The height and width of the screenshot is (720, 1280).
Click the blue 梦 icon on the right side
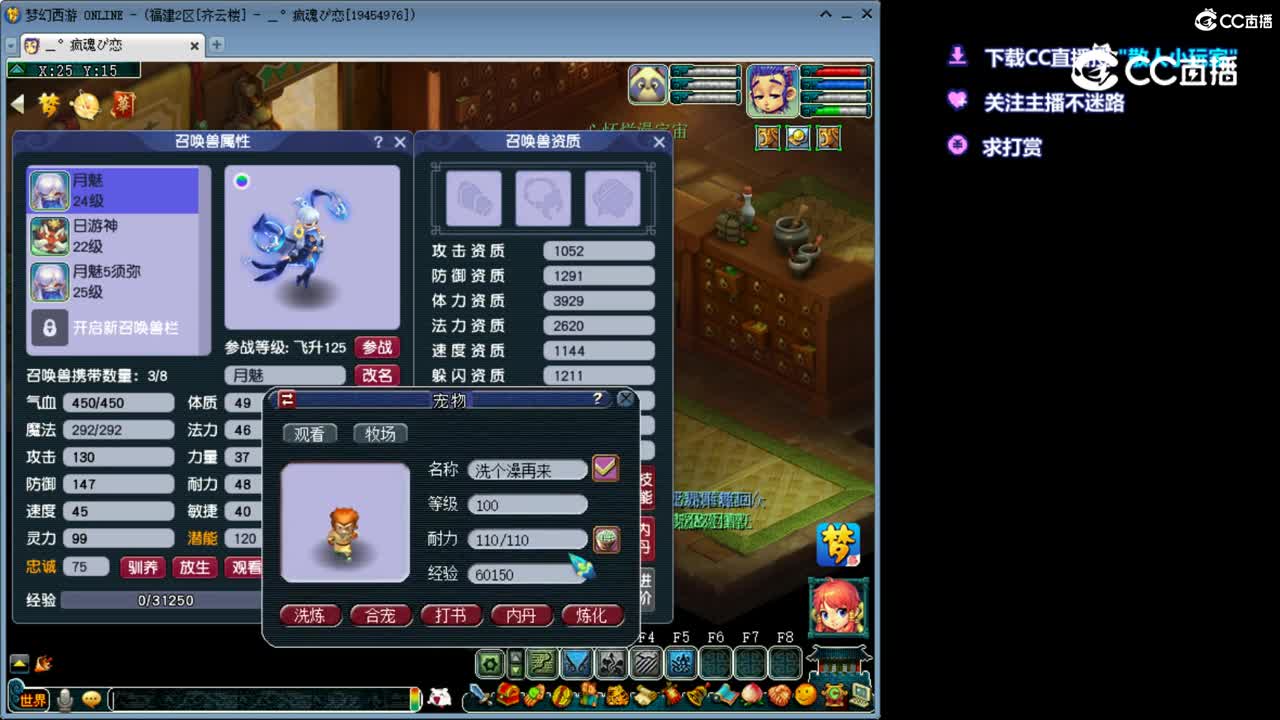(x=838, y=544)
